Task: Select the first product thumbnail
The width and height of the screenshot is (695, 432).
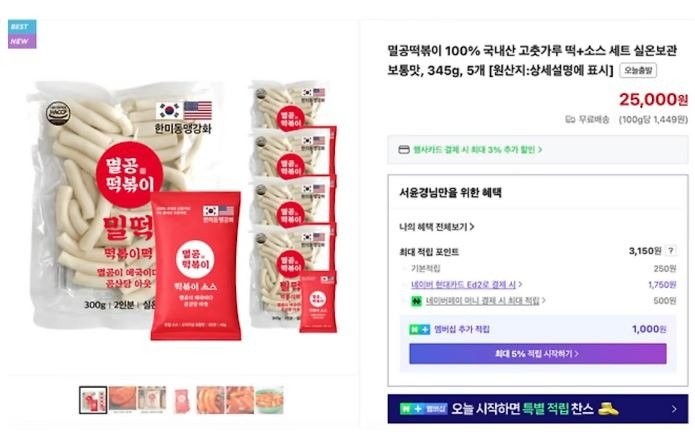Action: coord(93,400)
